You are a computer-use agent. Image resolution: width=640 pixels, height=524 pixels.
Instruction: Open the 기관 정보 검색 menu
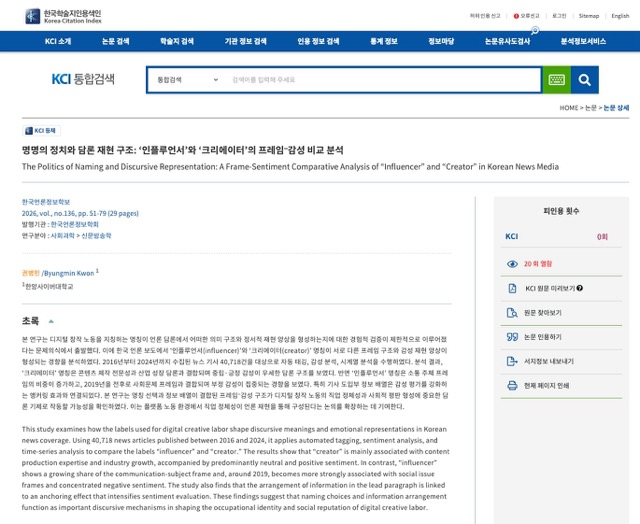(x=245, y=41)
